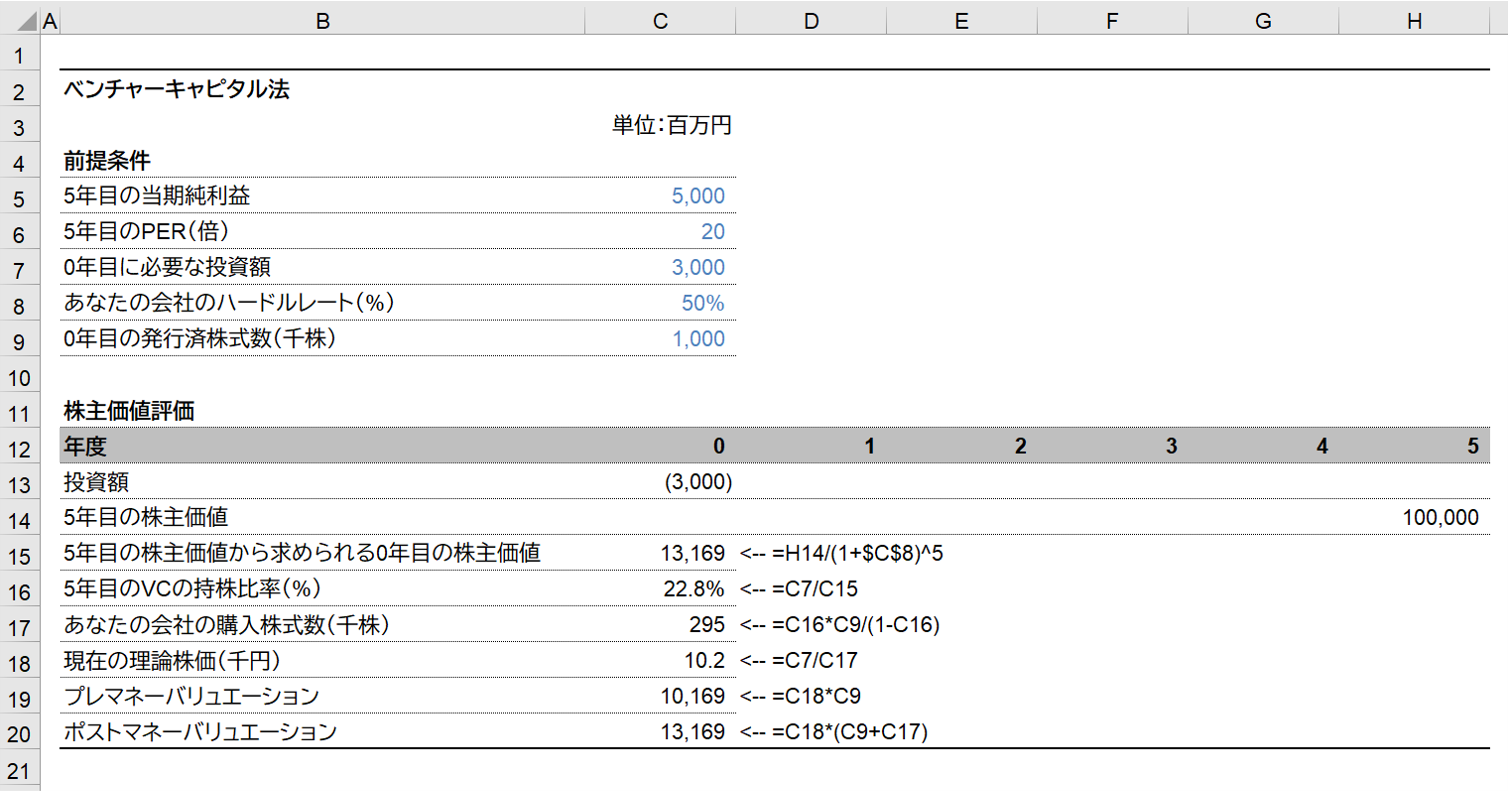Click the 株主価値評価 section heading cell

click(x=128, y=411)
